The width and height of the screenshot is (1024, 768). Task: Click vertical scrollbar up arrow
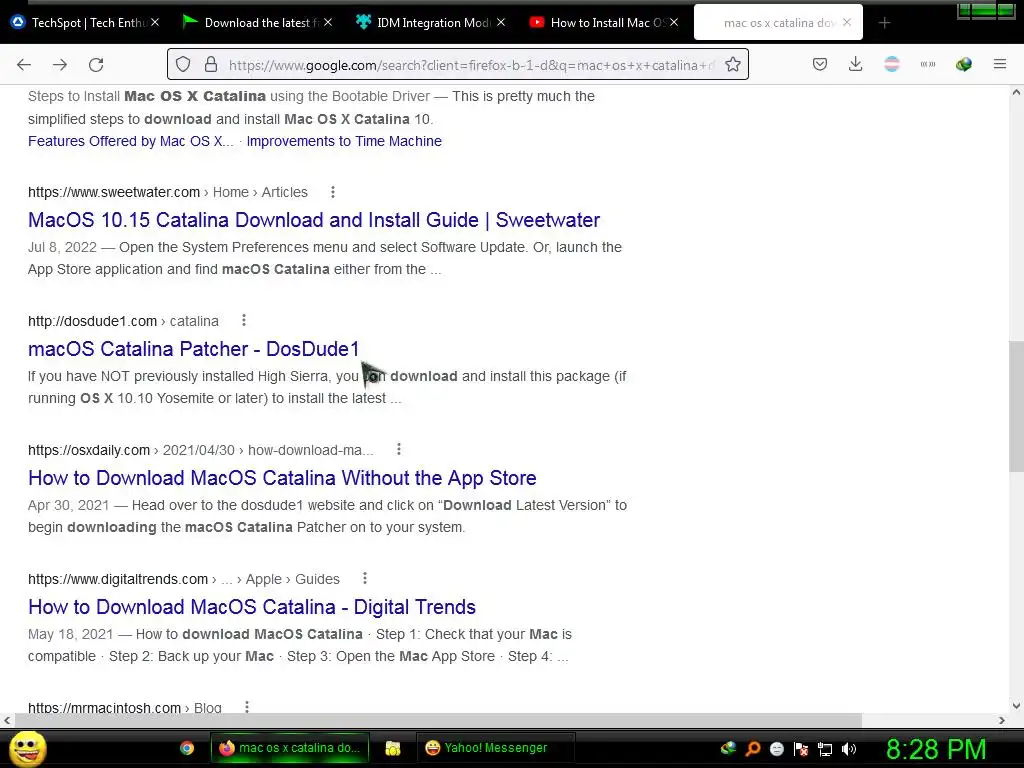(x=1016, y=92)
